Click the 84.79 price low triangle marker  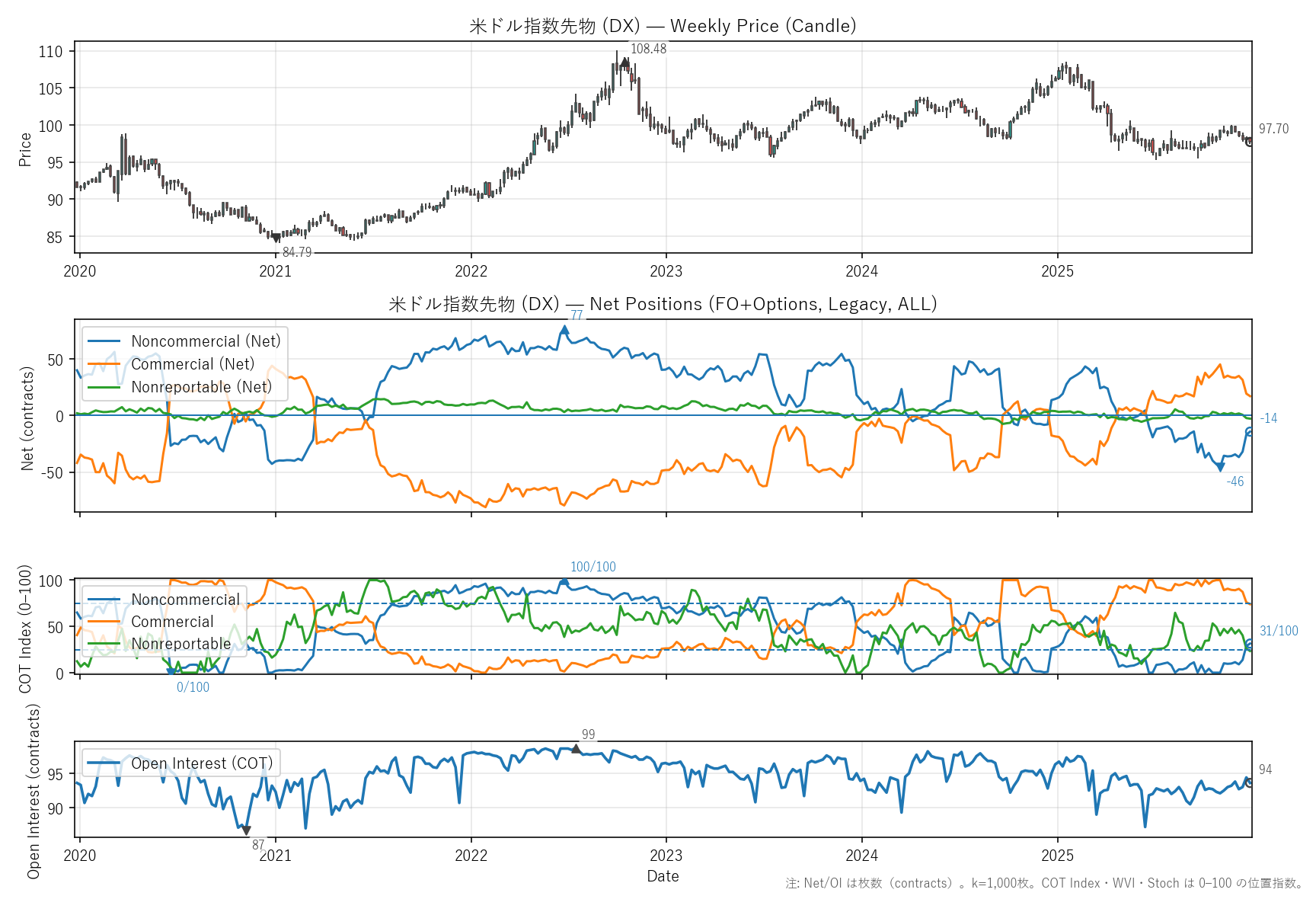[276, 239]
